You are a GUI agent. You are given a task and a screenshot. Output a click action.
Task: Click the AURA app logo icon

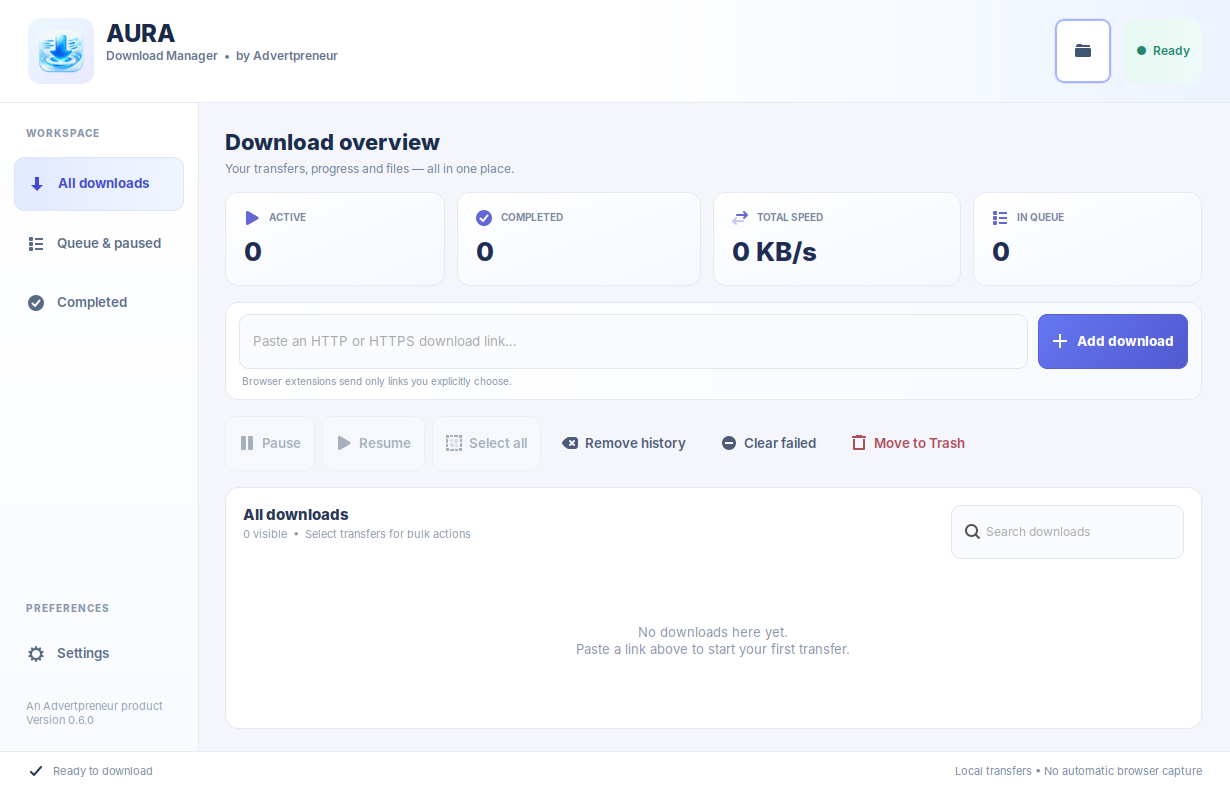click(61, 51)
